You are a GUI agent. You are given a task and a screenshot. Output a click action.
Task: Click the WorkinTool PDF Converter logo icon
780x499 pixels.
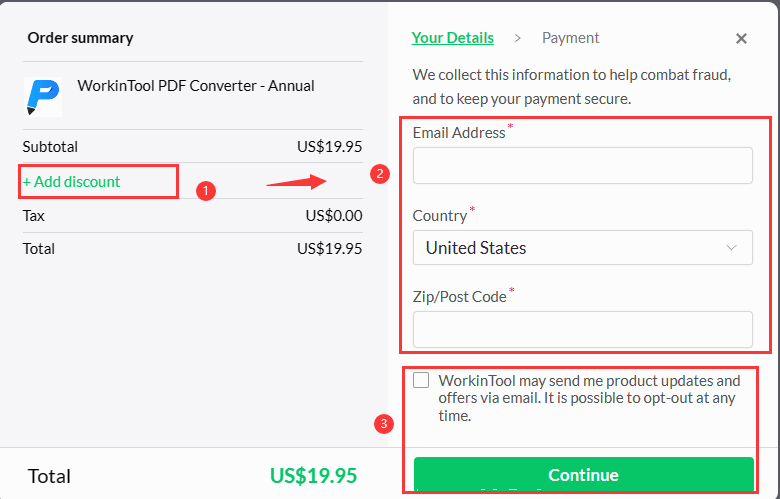[x=42, y=96]
